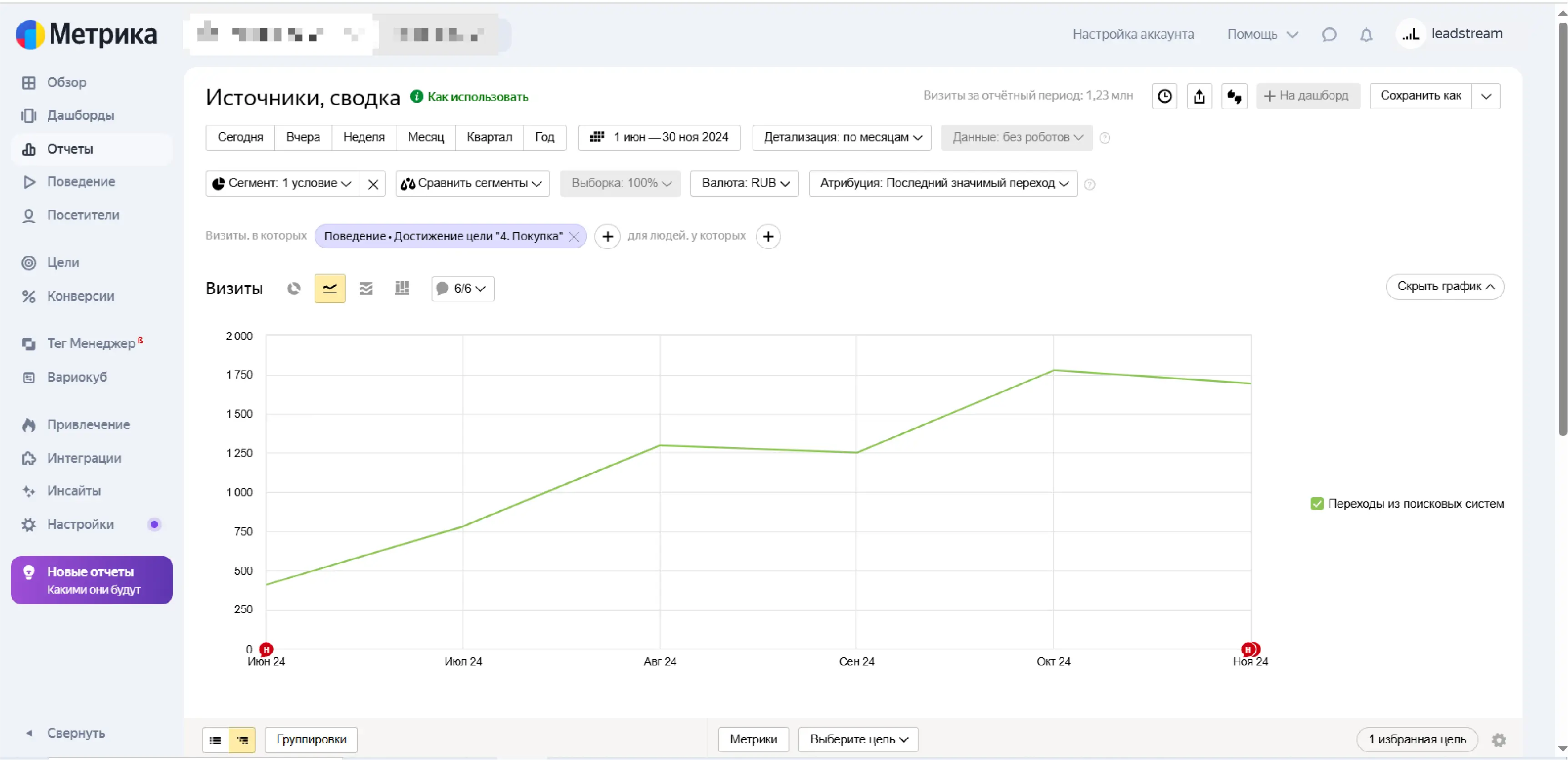Open Детализация по месяцам dropdown
This screenshot has width=1568, height=760.
point(842,138)
